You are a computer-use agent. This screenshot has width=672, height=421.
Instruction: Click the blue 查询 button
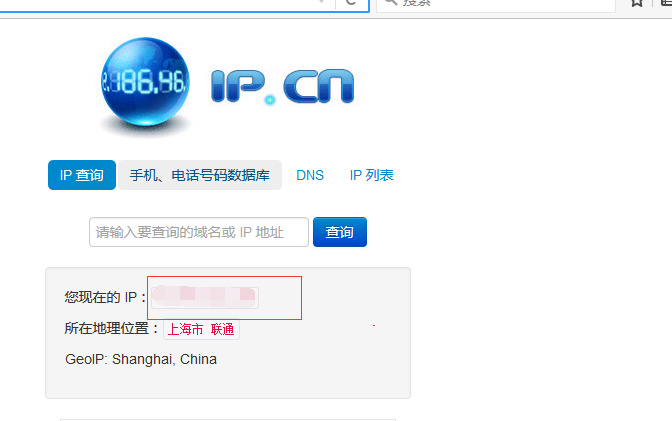(340, 232)
